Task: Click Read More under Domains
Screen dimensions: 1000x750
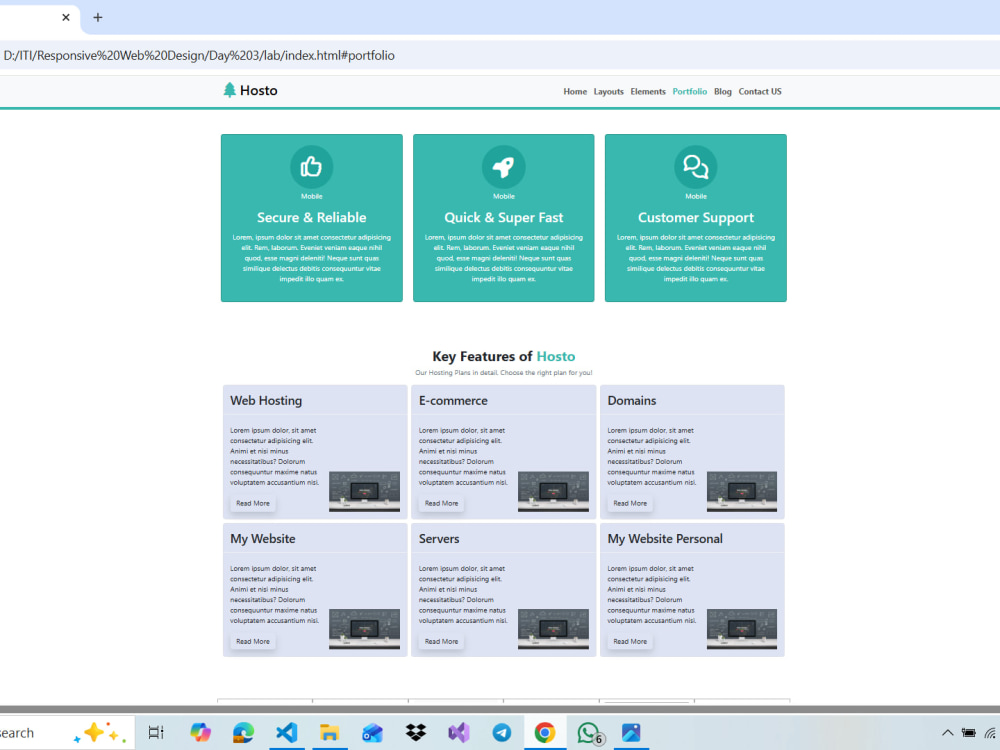Action: point(630,503)
